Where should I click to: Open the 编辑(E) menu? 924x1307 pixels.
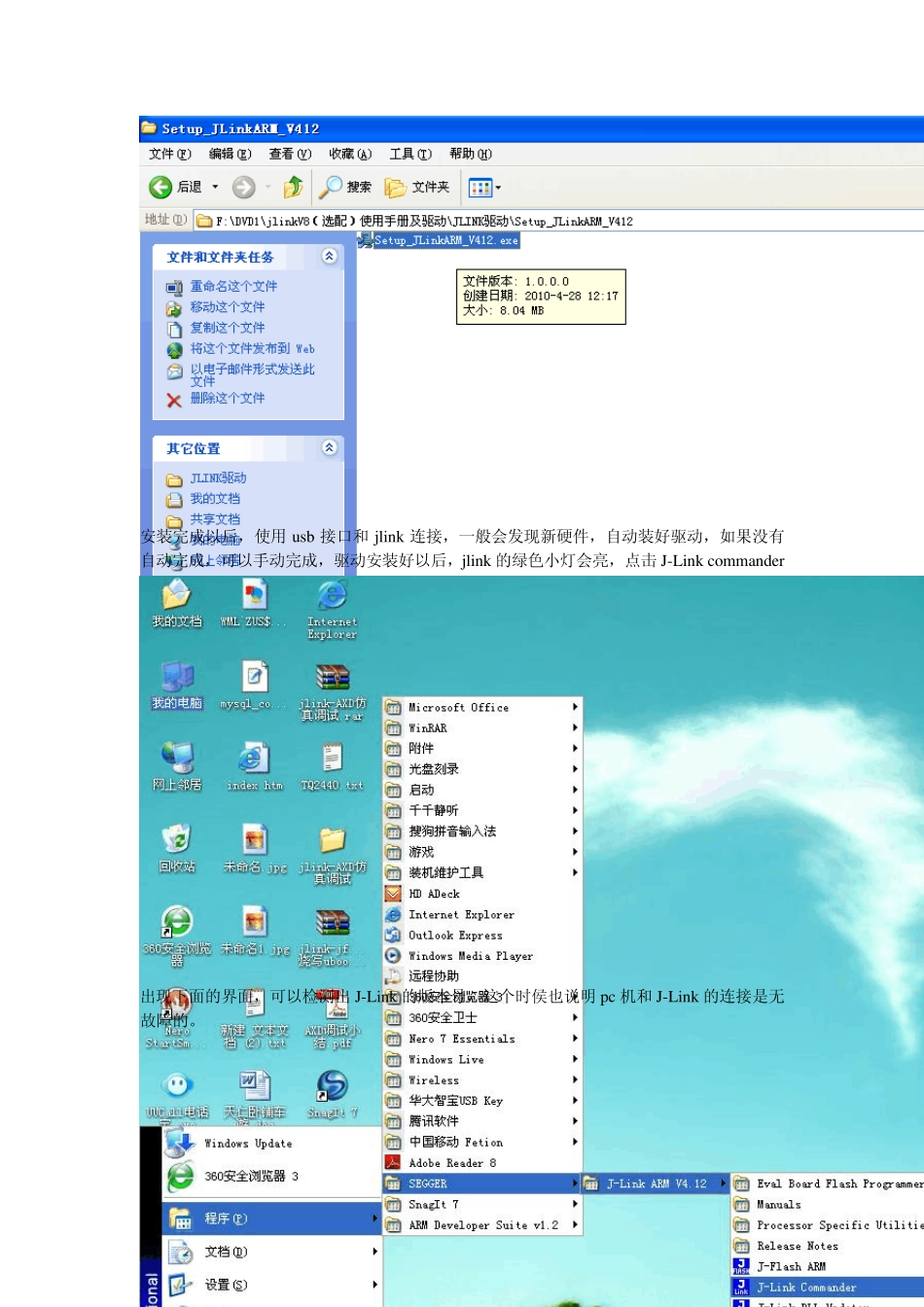231,154
